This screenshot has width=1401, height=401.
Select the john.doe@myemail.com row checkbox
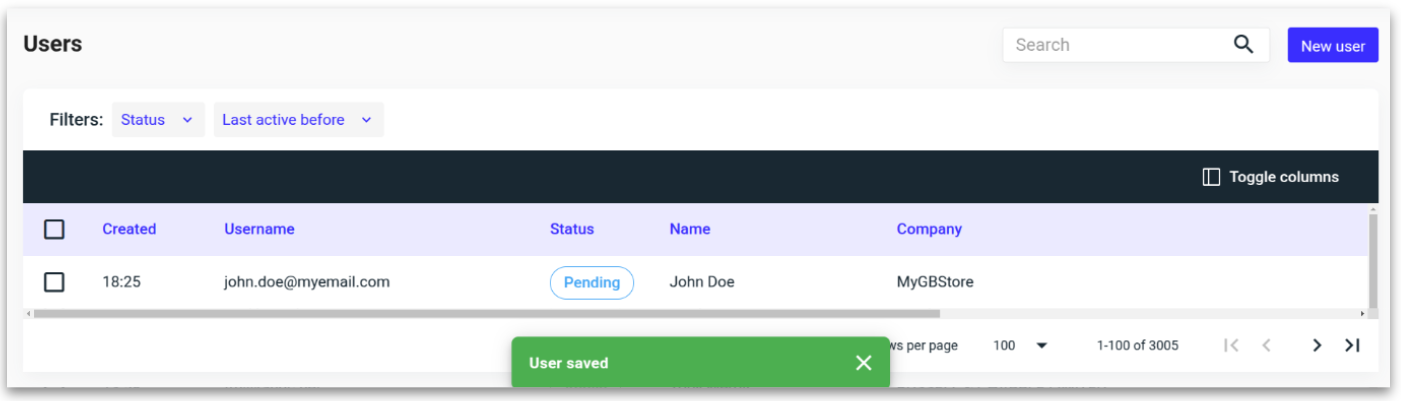(x=54, y=283)
